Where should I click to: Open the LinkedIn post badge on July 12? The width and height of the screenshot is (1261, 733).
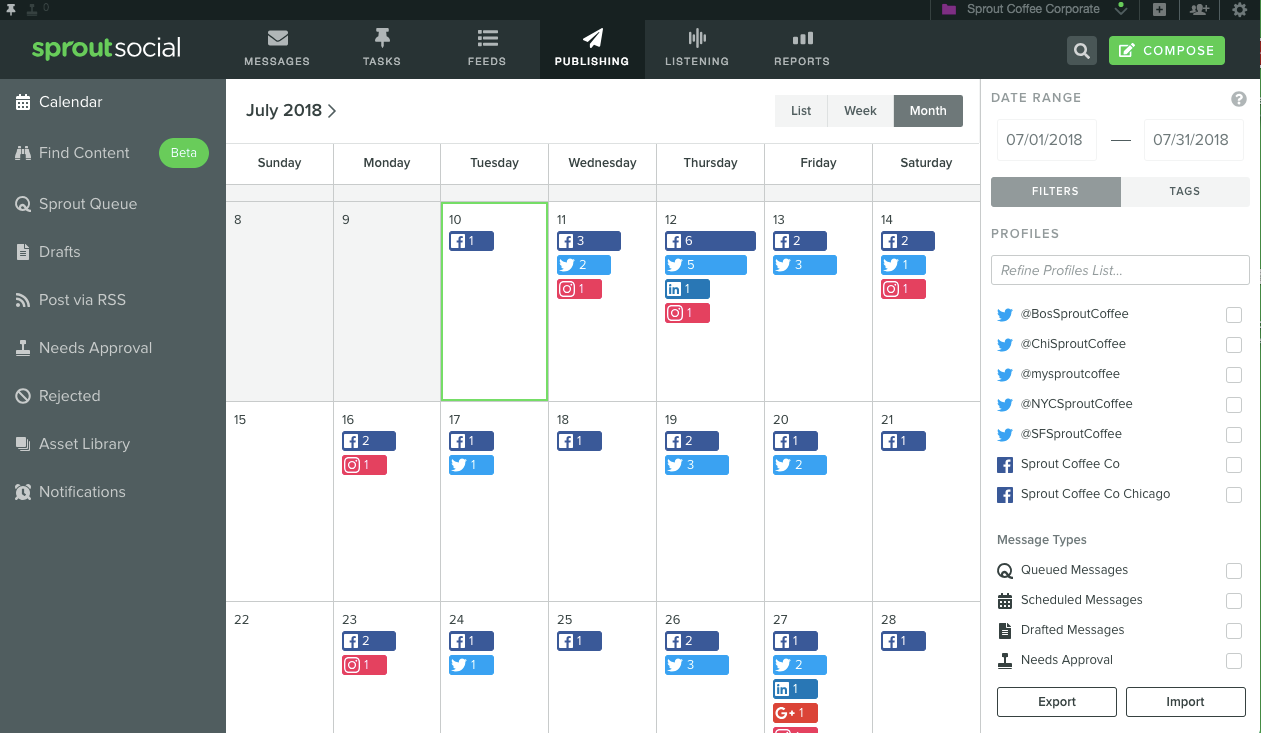[687, 289]
